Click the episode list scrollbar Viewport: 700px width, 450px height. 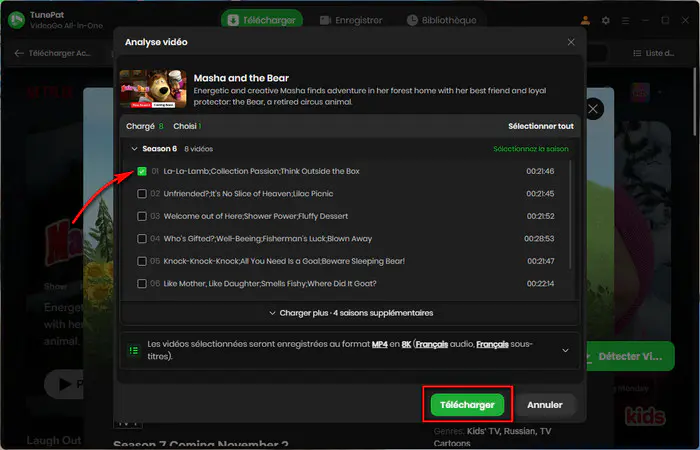click(571, 215)
